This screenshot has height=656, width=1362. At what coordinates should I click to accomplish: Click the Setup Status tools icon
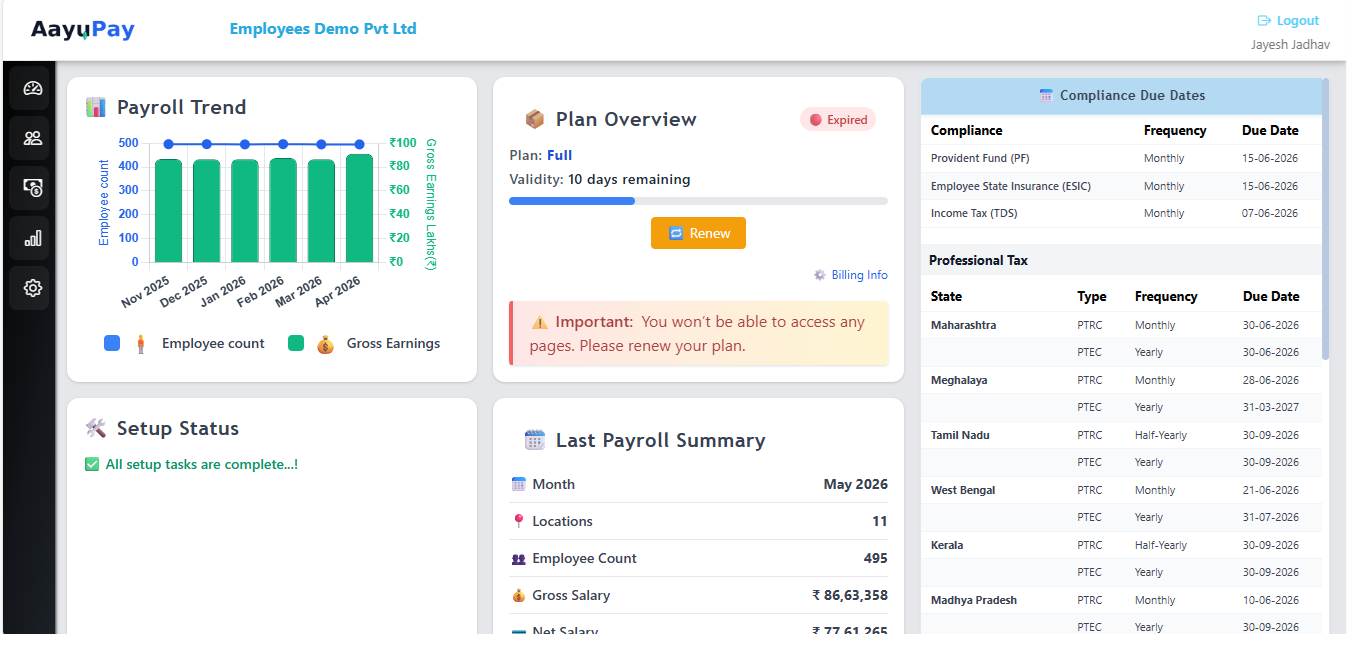(x=96, y=428)
